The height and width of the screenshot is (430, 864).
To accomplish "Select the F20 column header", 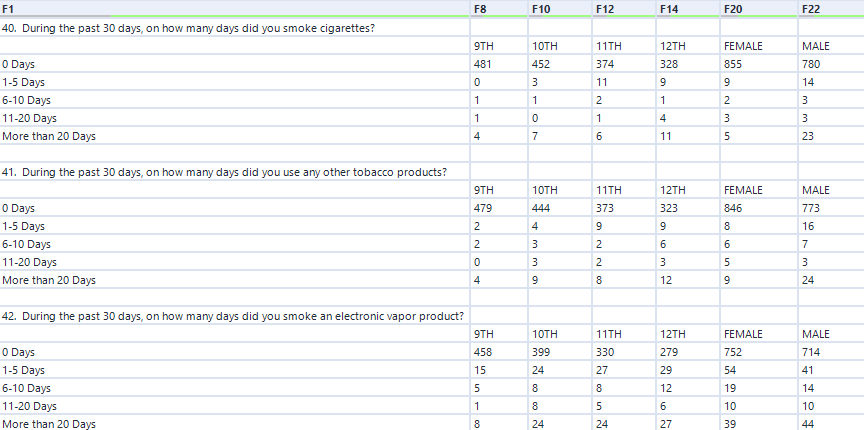I will pos(733,8).
